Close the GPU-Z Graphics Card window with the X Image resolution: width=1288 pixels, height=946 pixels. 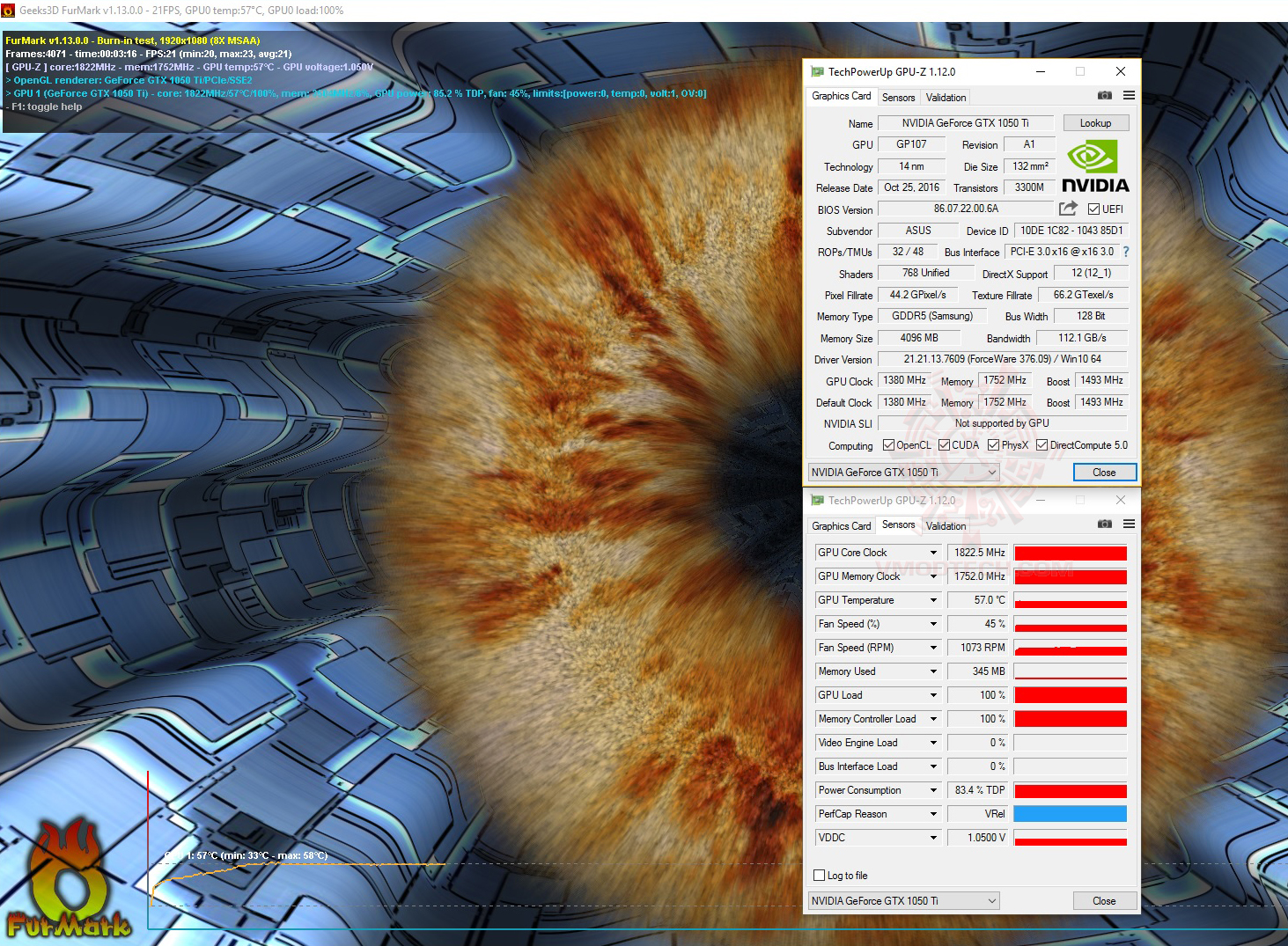tap(1120, 72)
